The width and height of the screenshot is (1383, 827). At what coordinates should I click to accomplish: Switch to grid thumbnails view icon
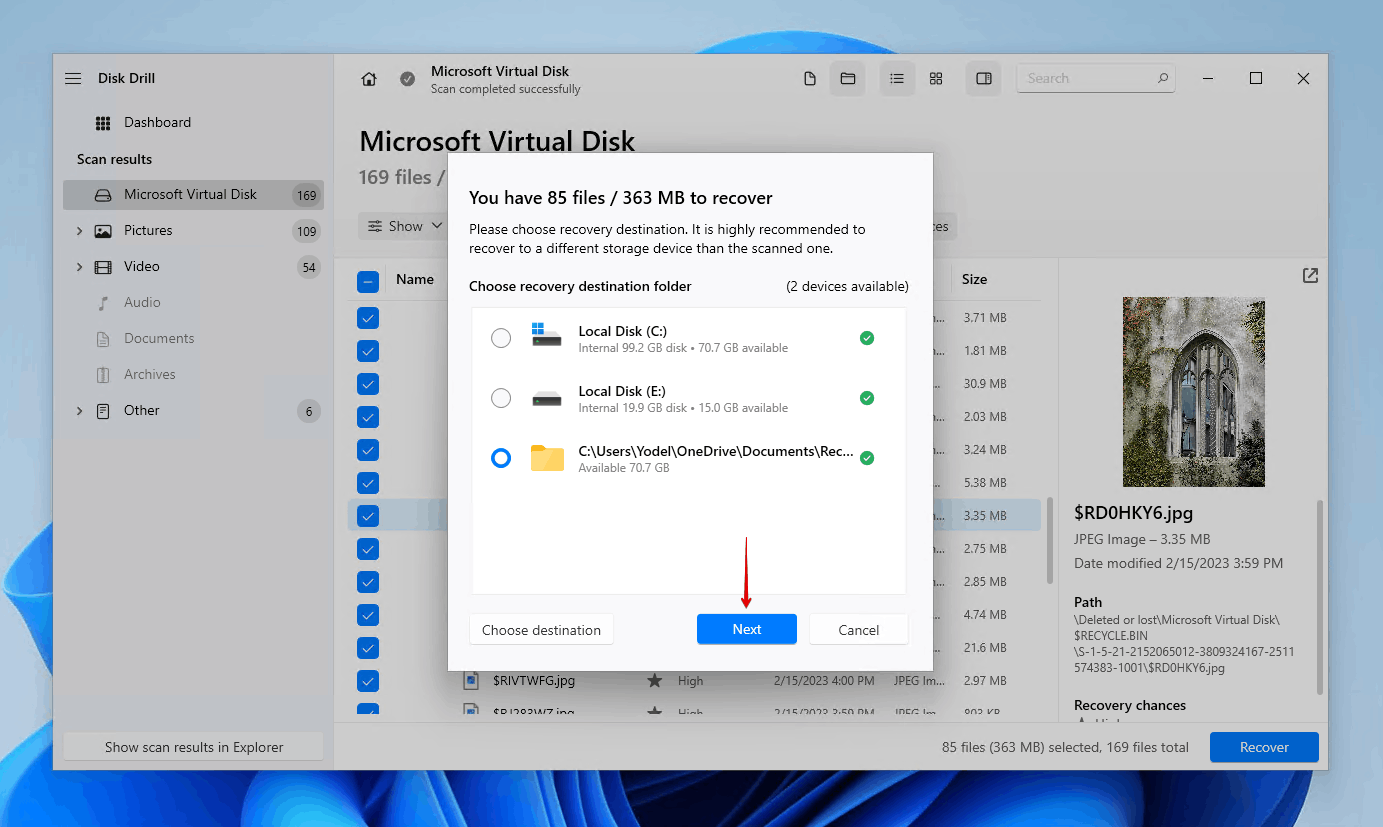click(936, 78)
